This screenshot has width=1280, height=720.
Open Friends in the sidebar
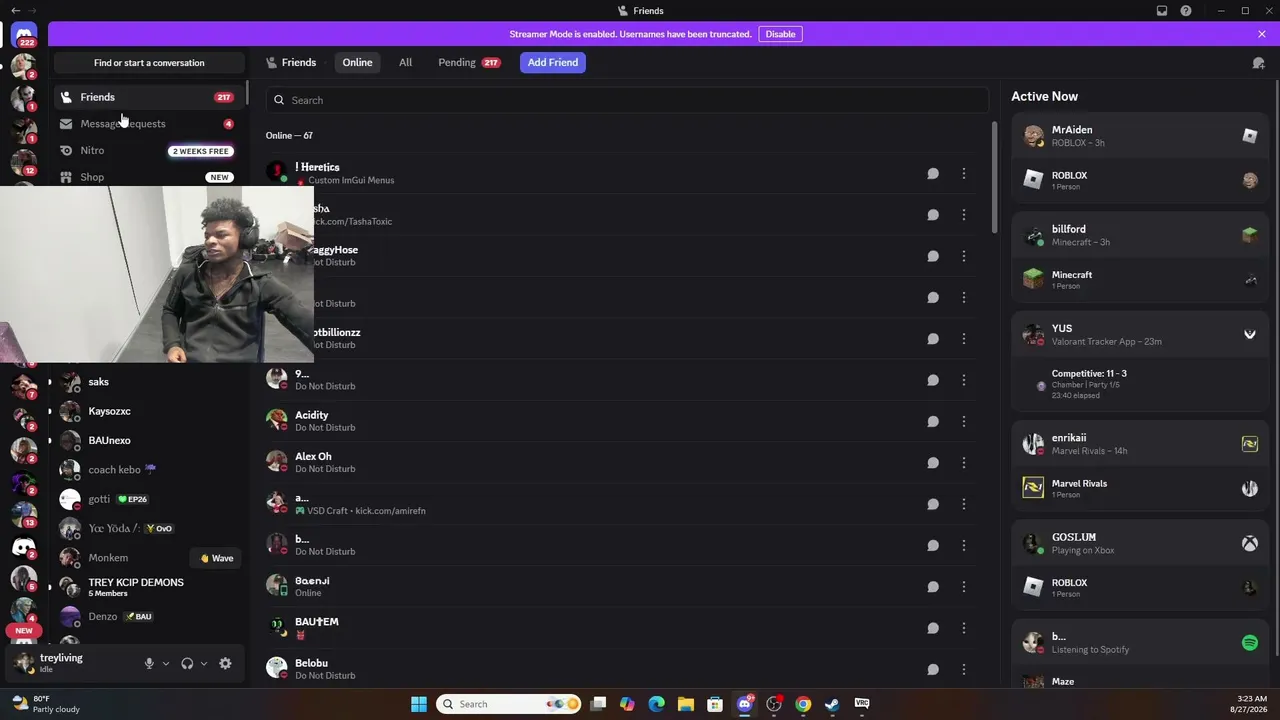pyautogui.click(x=147, y=97)
